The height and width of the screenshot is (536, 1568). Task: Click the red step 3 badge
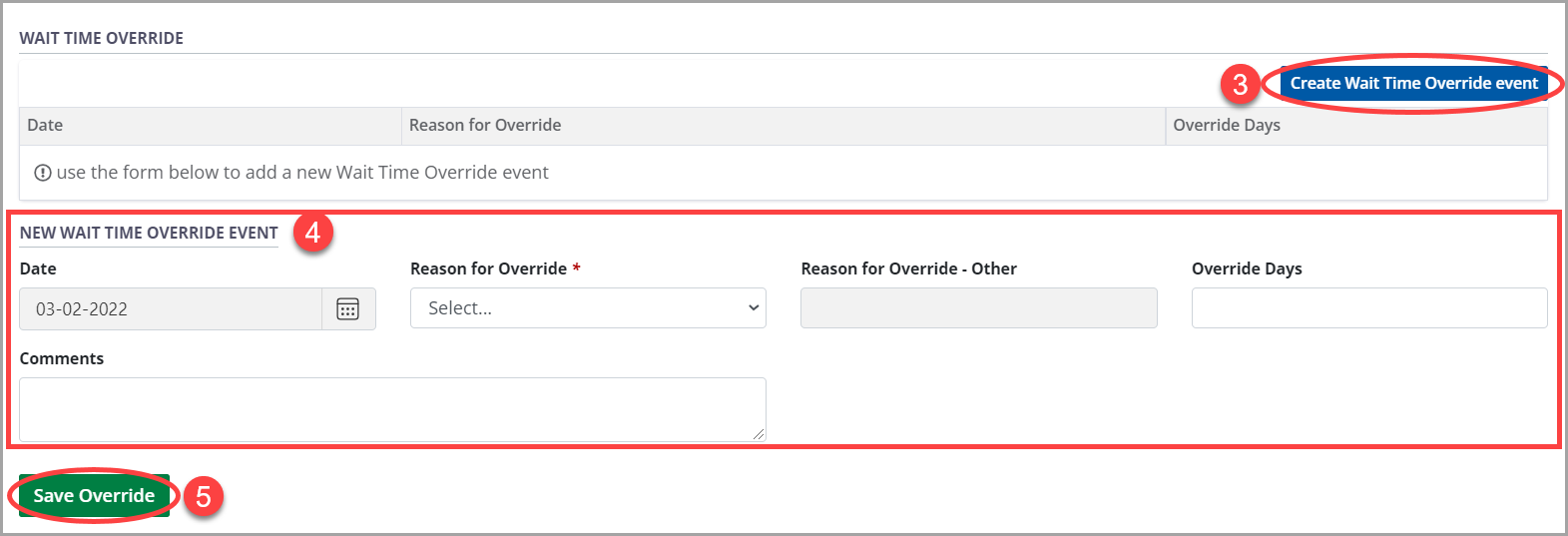(1240, 84)
